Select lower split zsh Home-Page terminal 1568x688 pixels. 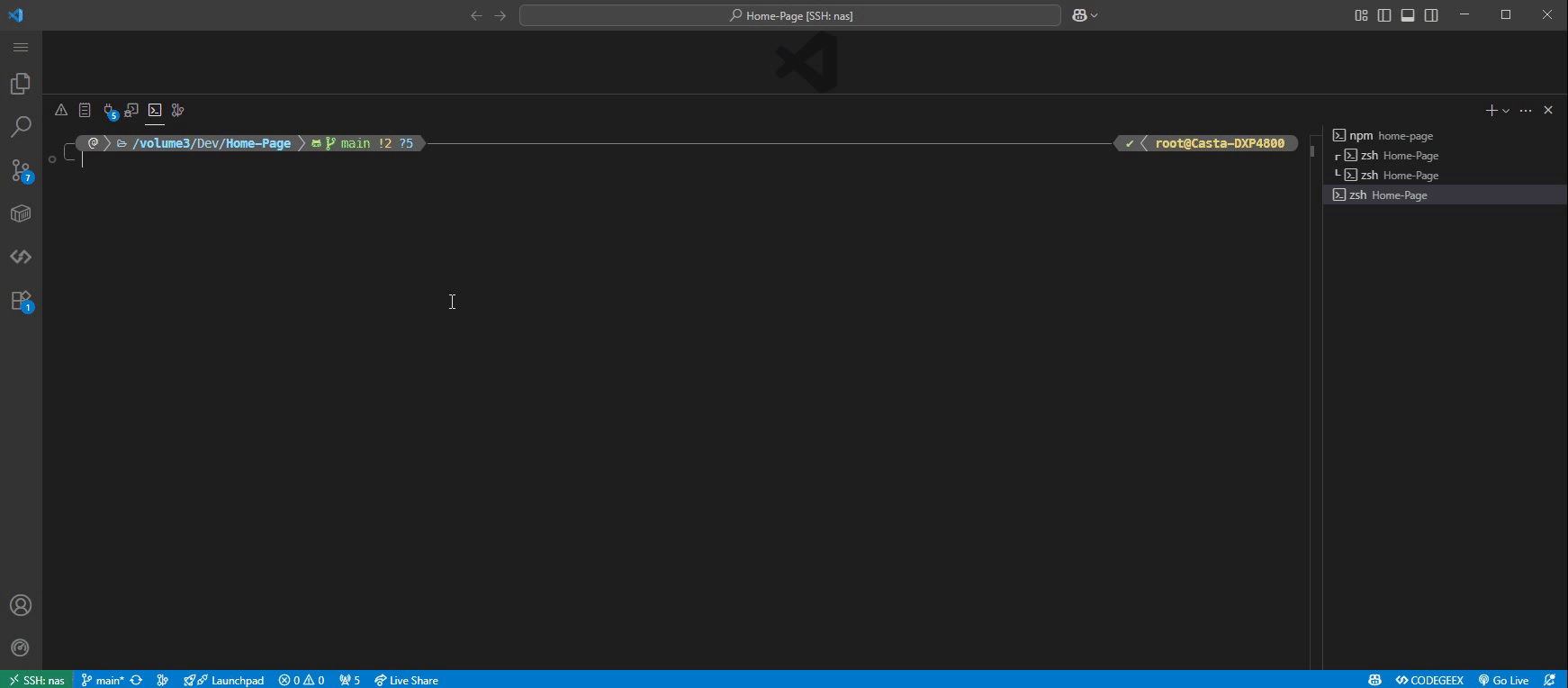point(1445,175)
